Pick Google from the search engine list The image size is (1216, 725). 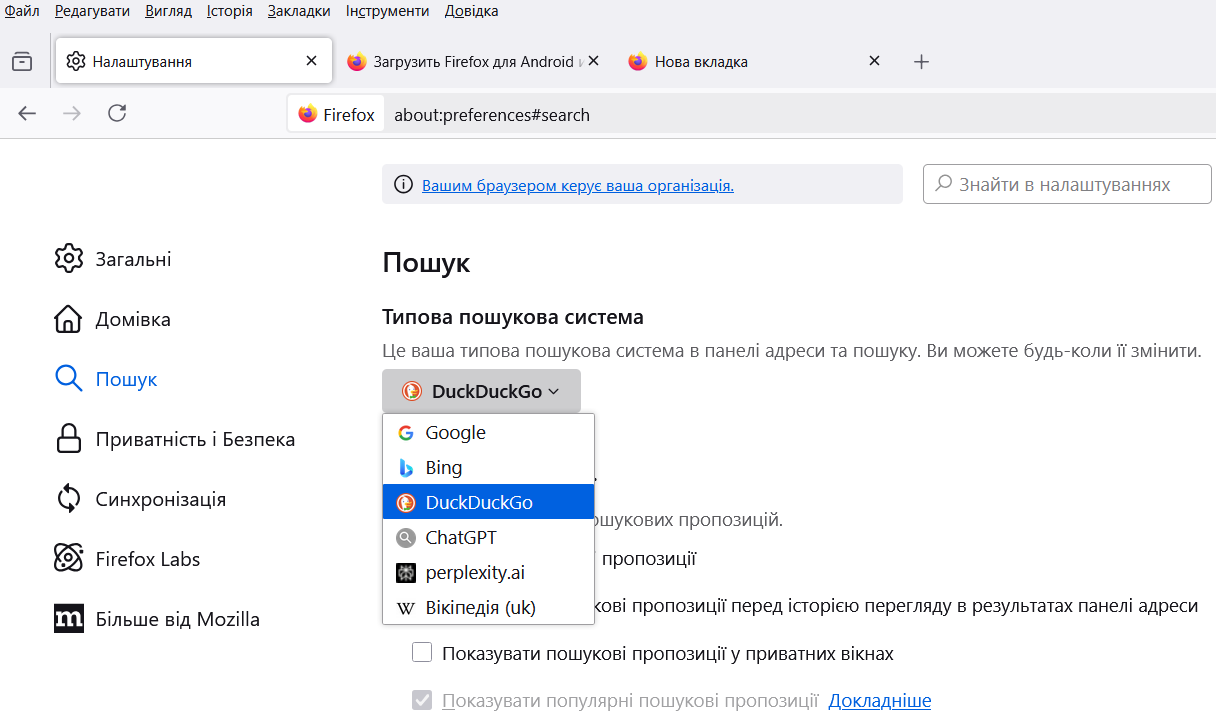tap(489, 433)
